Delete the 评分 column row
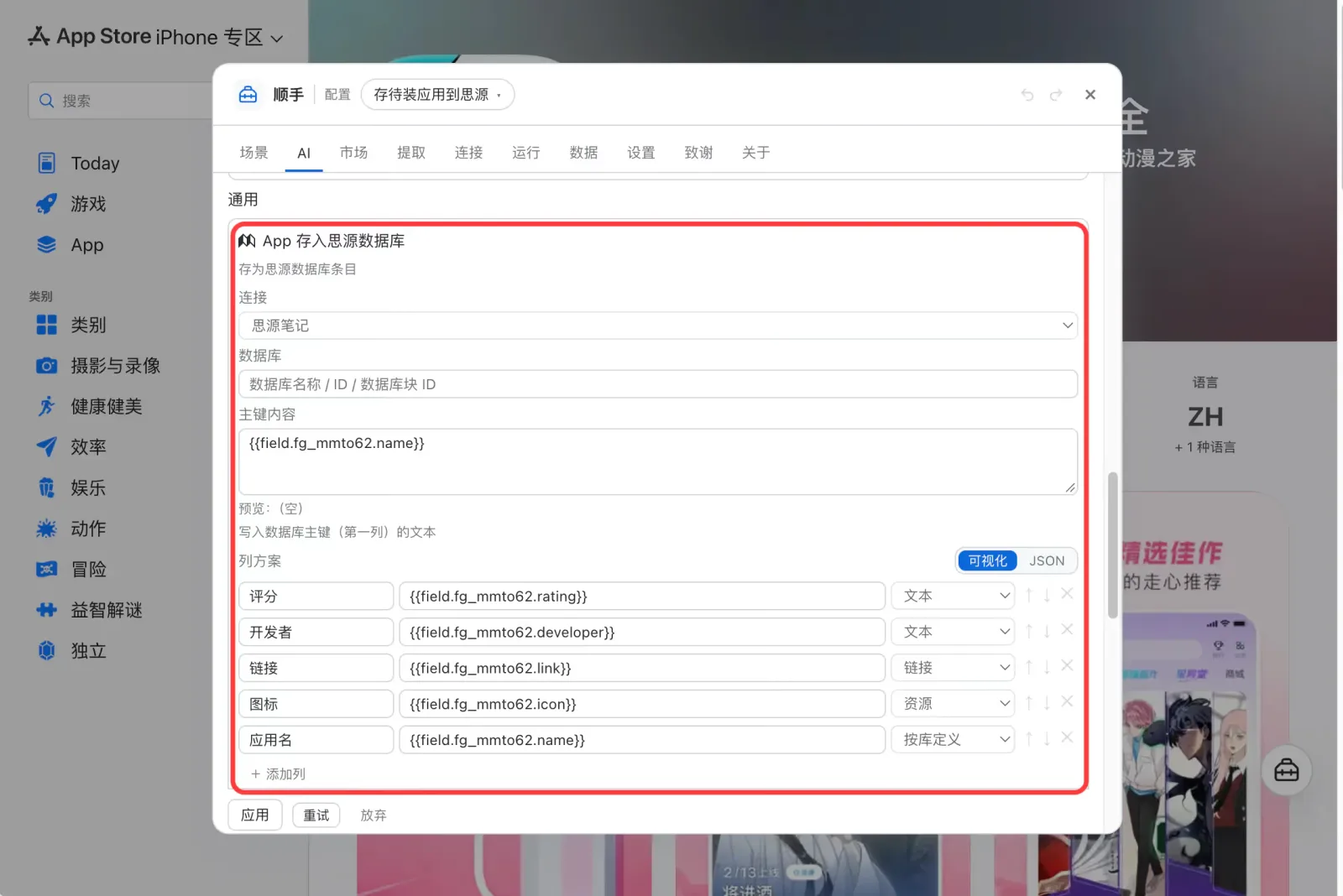This screenshot has height=896, width=1343. (1067, 594)
